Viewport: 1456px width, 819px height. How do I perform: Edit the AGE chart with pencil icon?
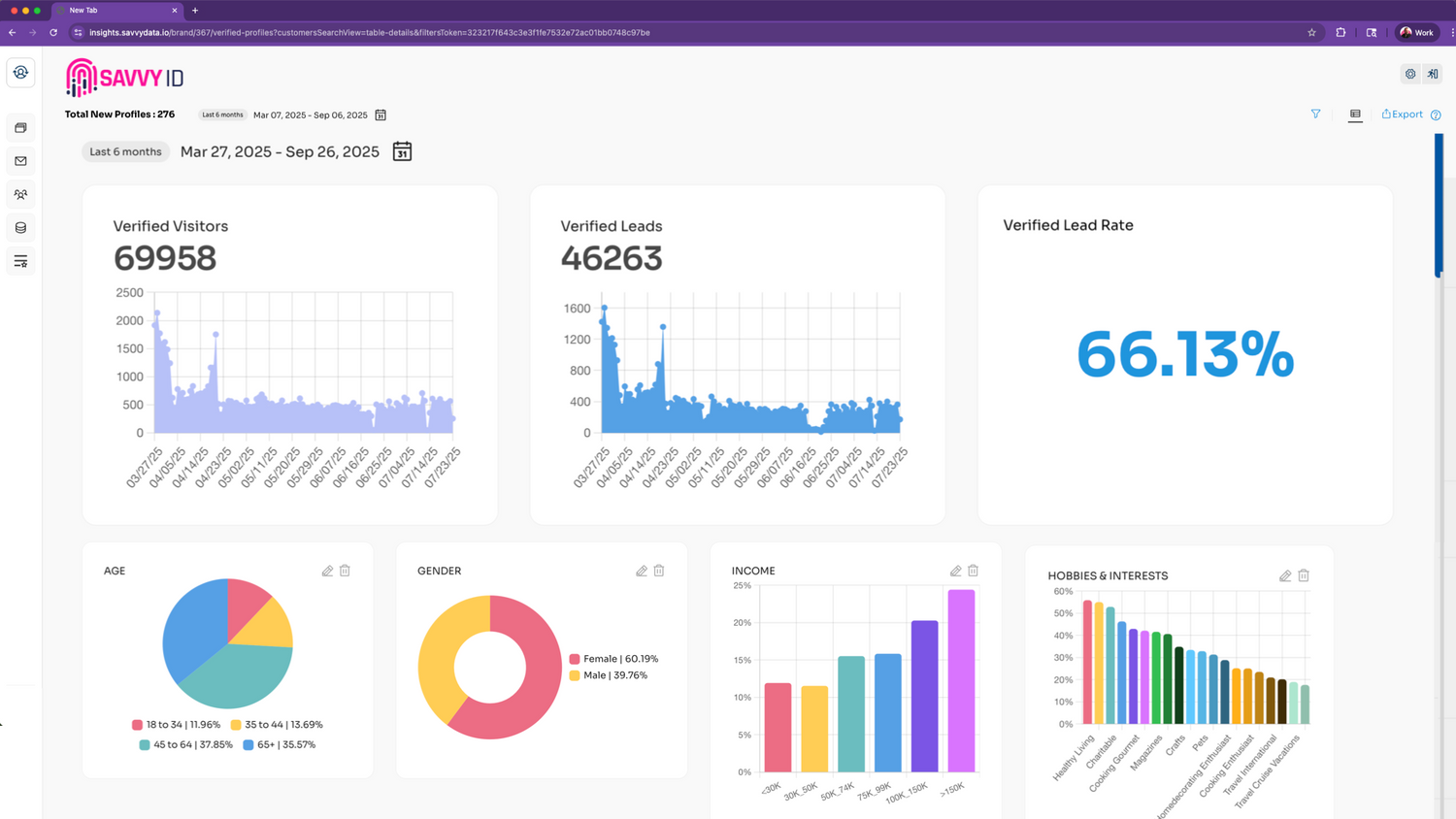coord(327,571)
